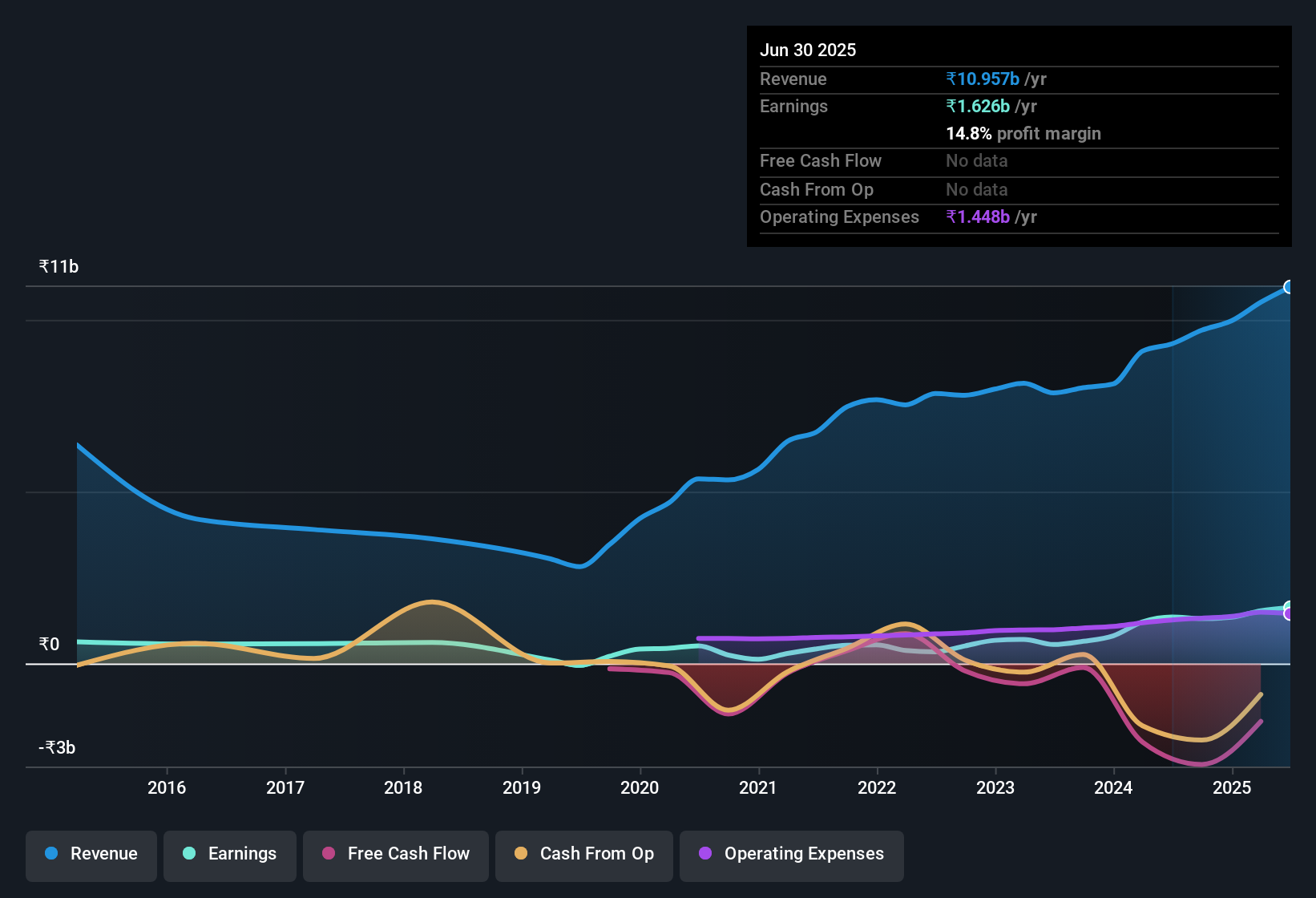Click the purple Operating Expenses legend dot
The image size is (1316, 898).
click(706, 854)
